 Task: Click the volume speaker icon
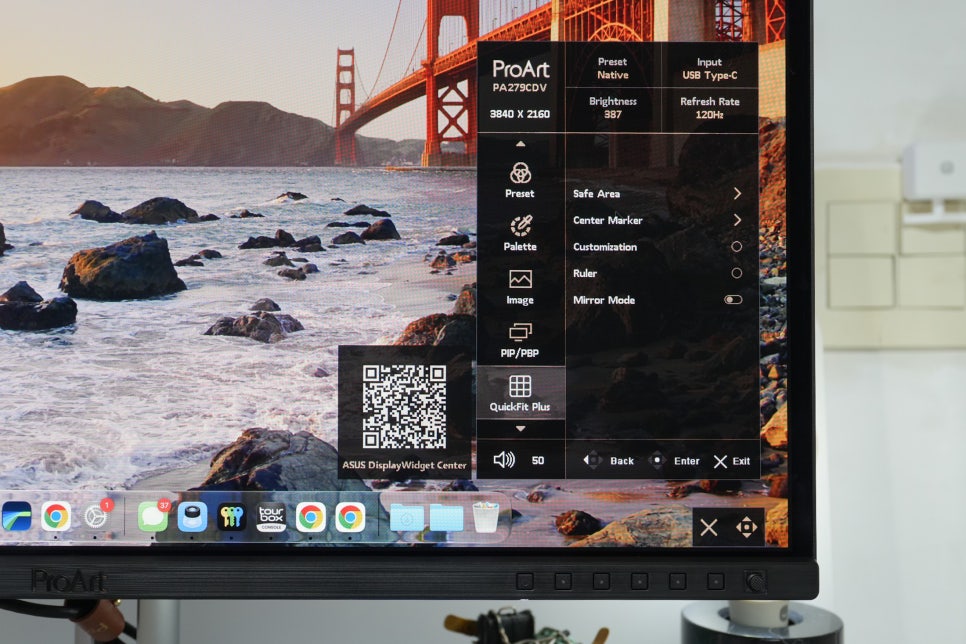(x=504, y=460)
